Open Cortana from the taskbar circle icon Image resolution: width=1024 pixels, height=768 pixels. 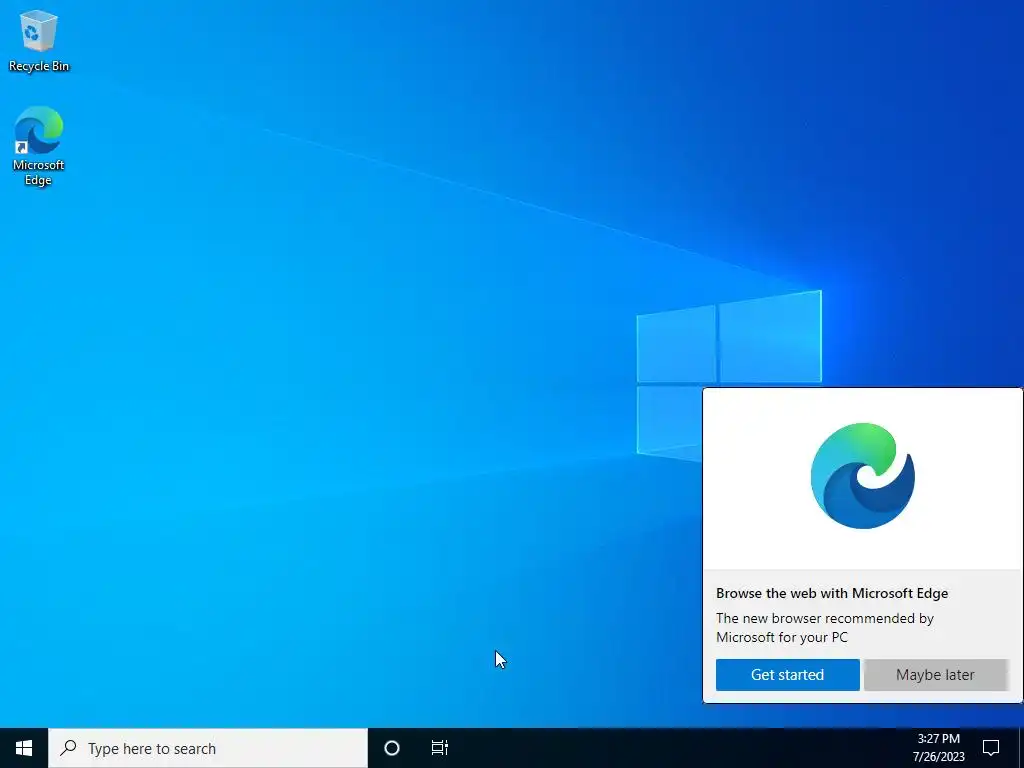coord(392,748)
